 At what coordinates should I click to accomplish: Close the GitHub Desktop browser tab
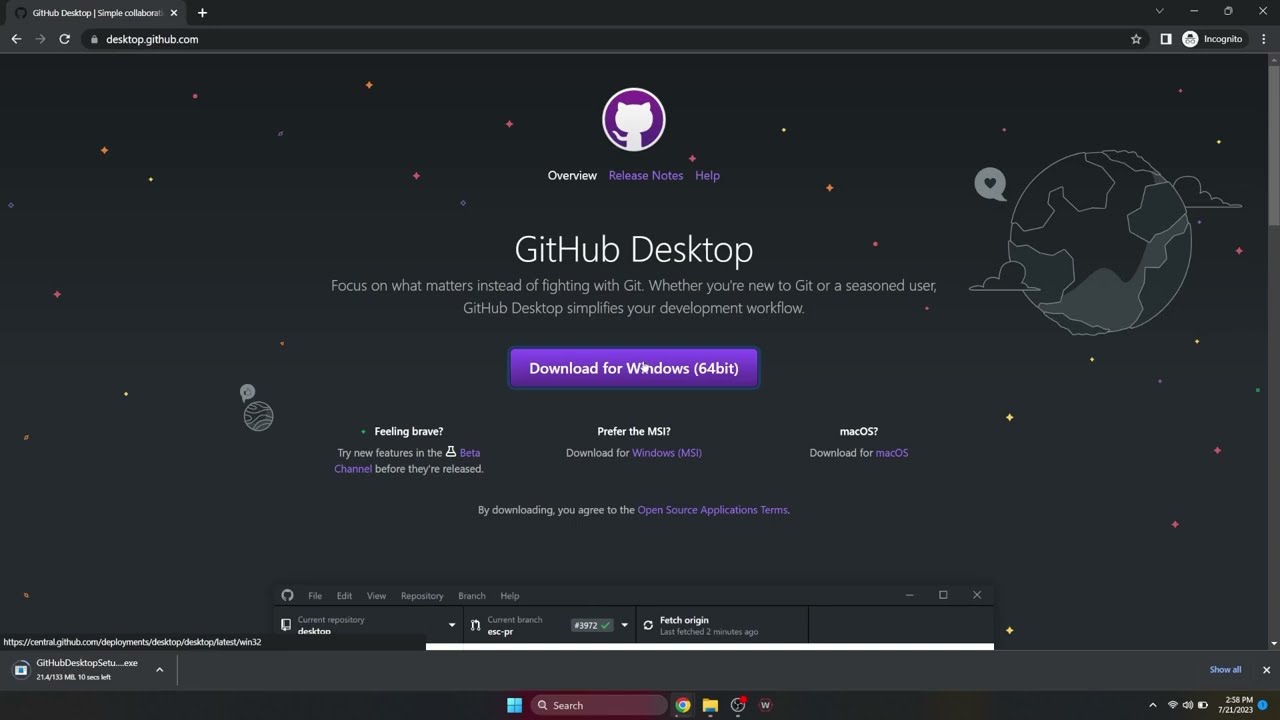(174, 13)
